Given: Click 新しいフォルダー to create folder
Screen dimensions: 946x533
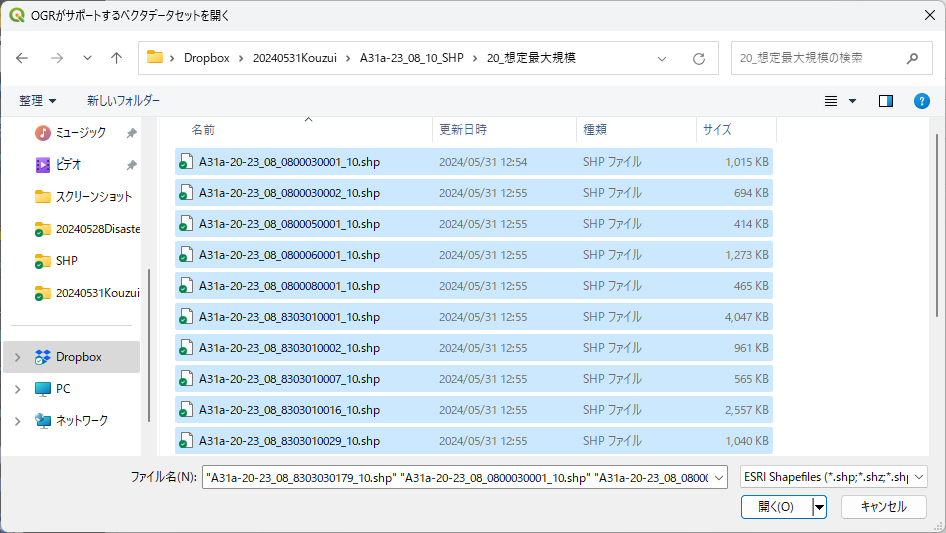Looking at the screenshot, I should [x=123, y=101].
